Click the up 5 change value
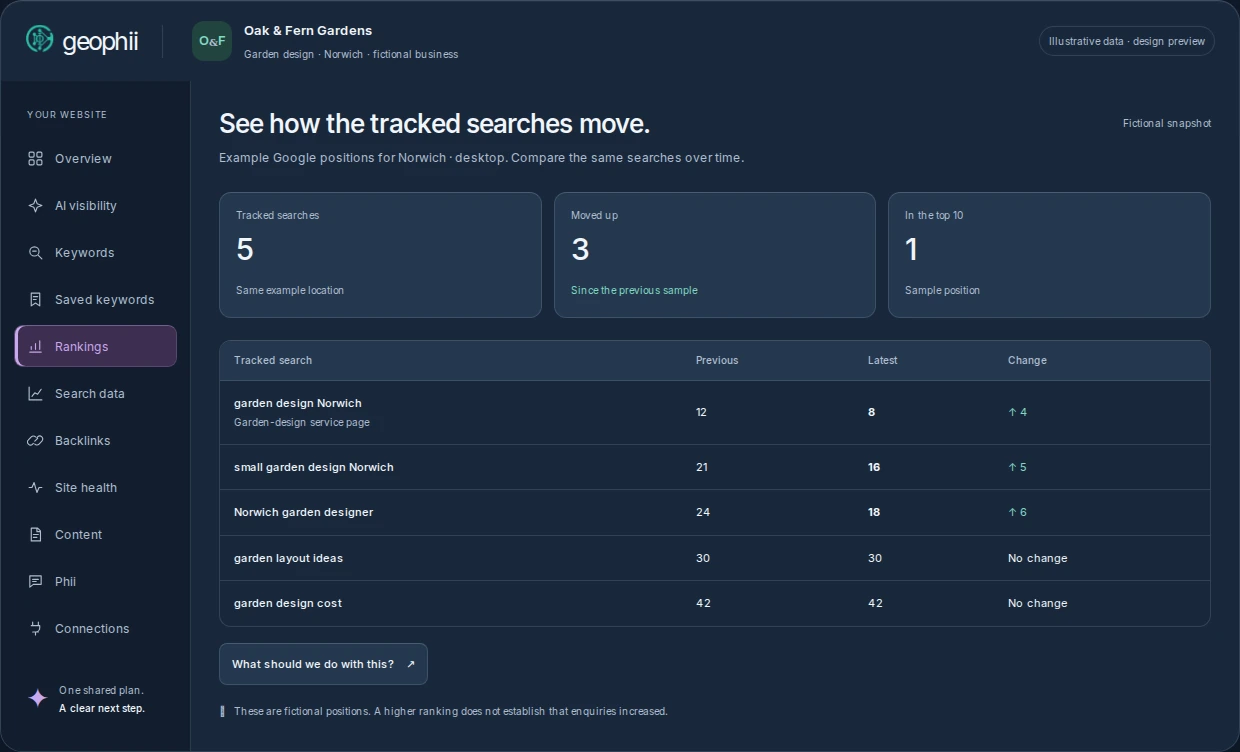 [x=1017, y=467]
